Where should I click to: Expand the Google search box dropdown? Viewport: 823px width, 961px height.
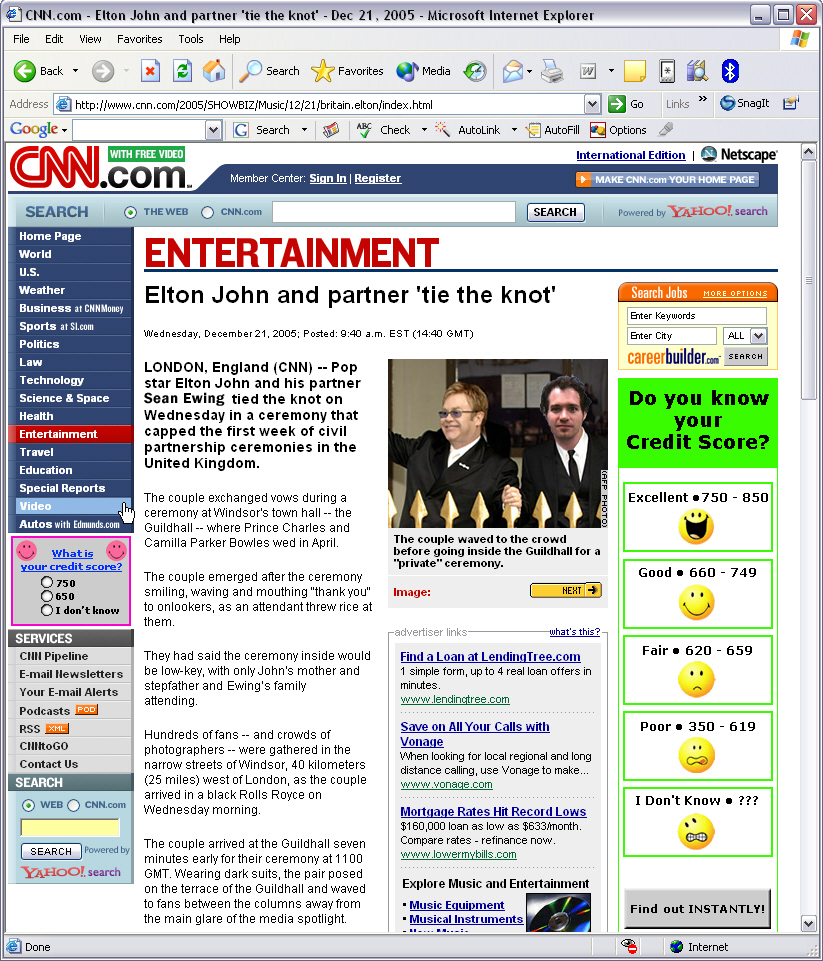pyautogui.click(x=213, y=130)
